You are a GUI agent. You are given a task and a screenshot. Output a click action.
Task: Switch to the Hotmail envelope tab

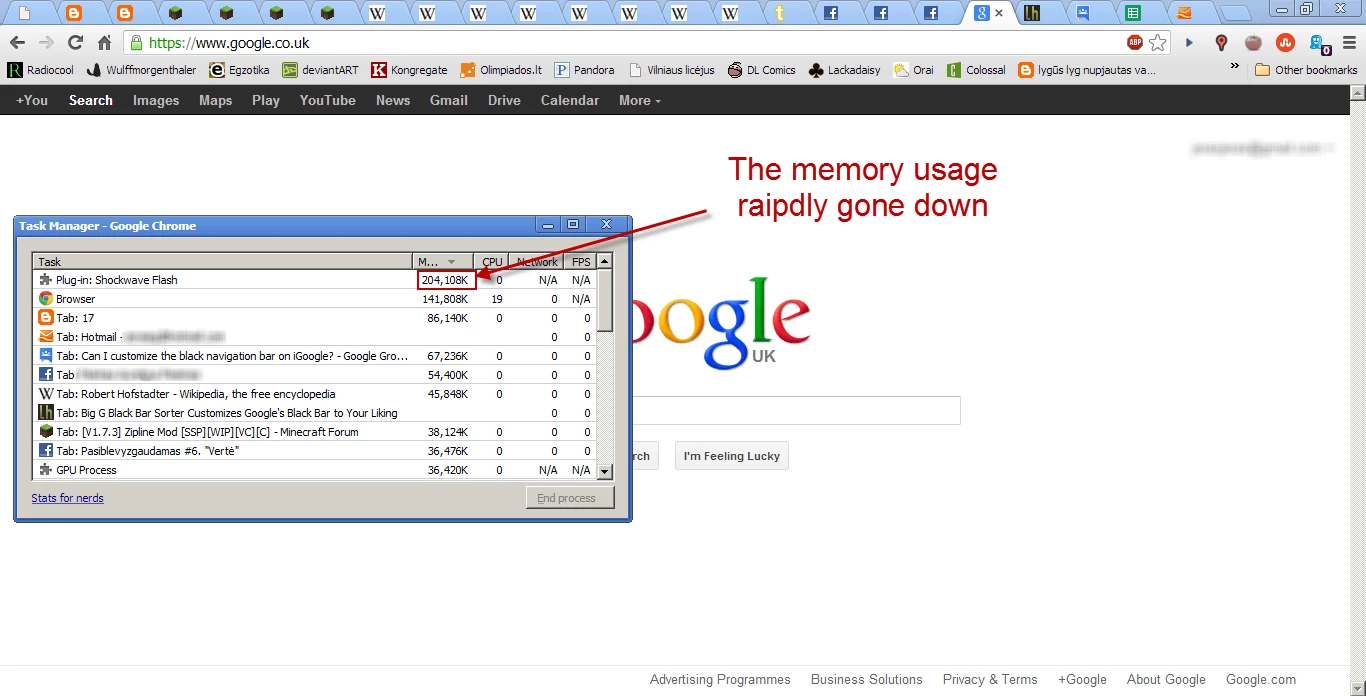click(x=1185, y=13)
